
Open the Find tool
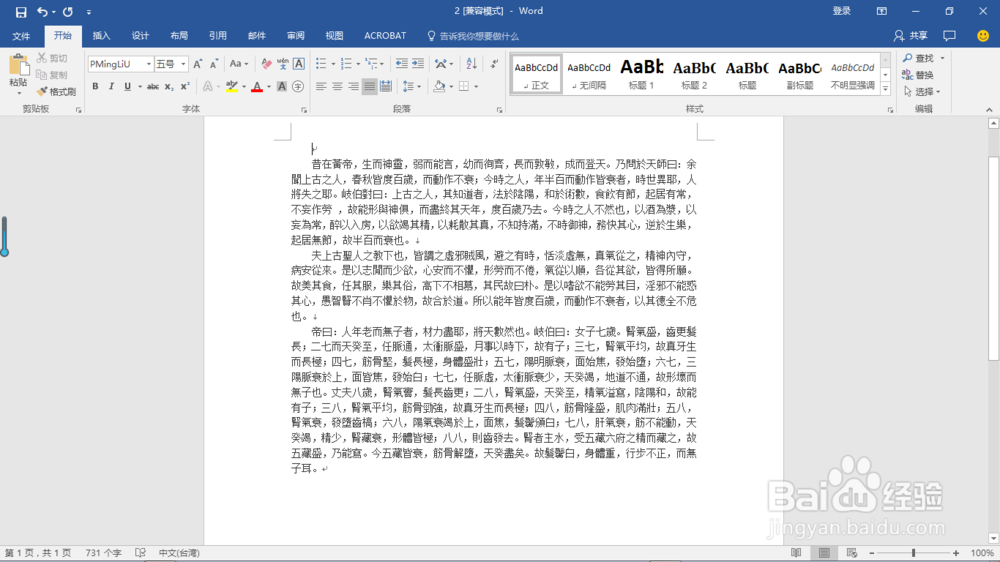[918, 58]
